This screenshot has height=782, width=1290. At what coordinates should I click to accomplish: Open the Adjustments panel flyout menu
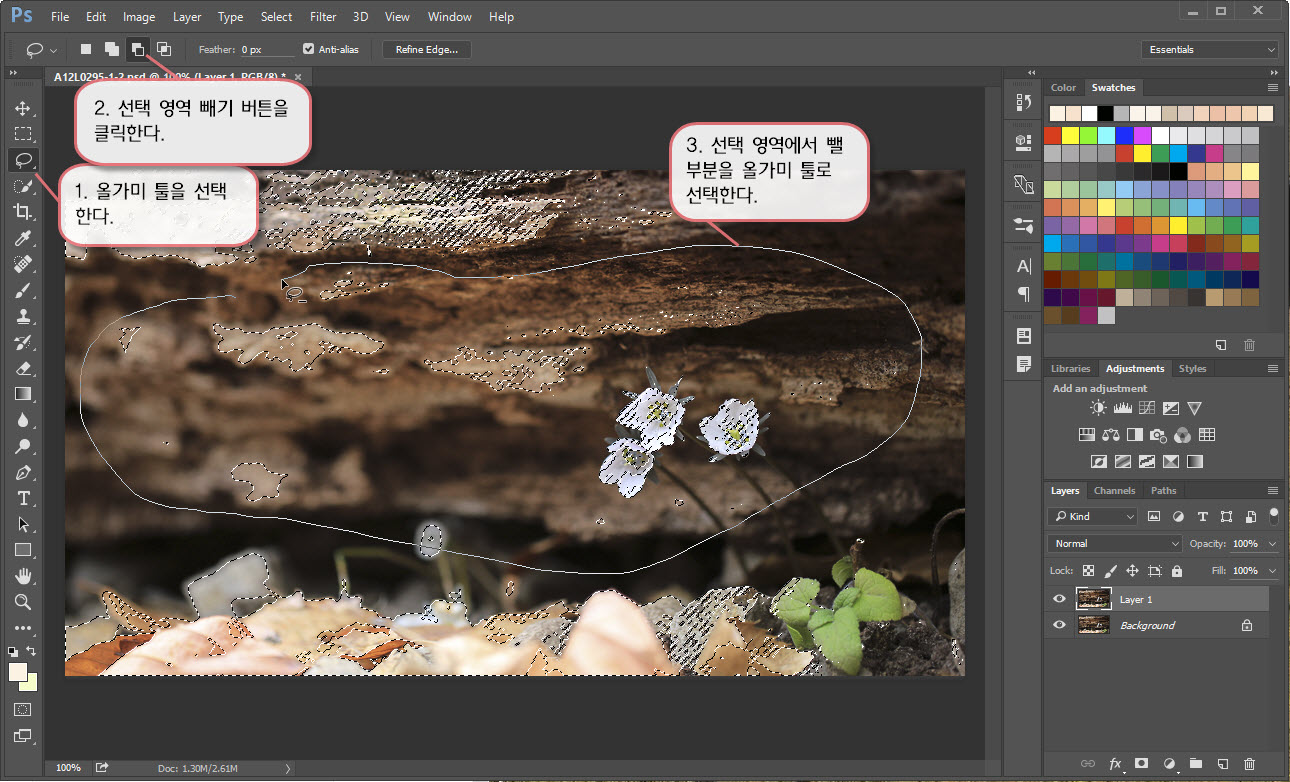point(1272,369)
